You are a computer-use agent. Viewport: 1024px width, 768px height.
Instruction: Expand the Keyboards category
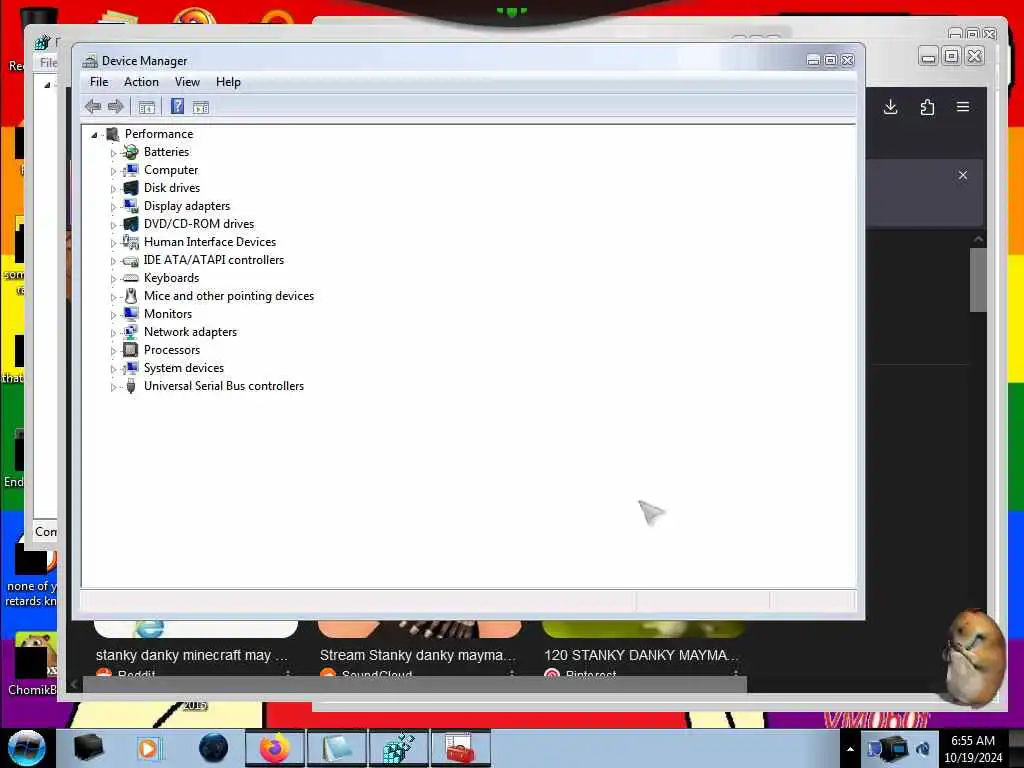[x=113, y=279]
